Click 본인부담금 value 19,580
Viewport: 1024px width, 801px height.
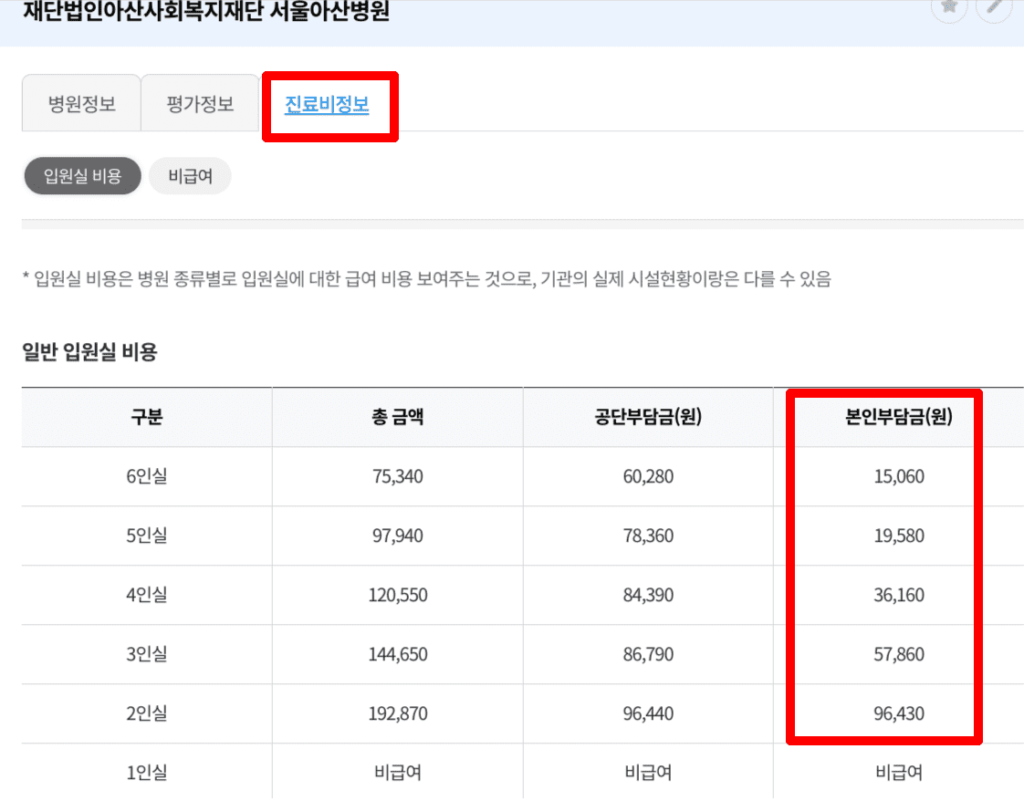[x=899, y=536]
